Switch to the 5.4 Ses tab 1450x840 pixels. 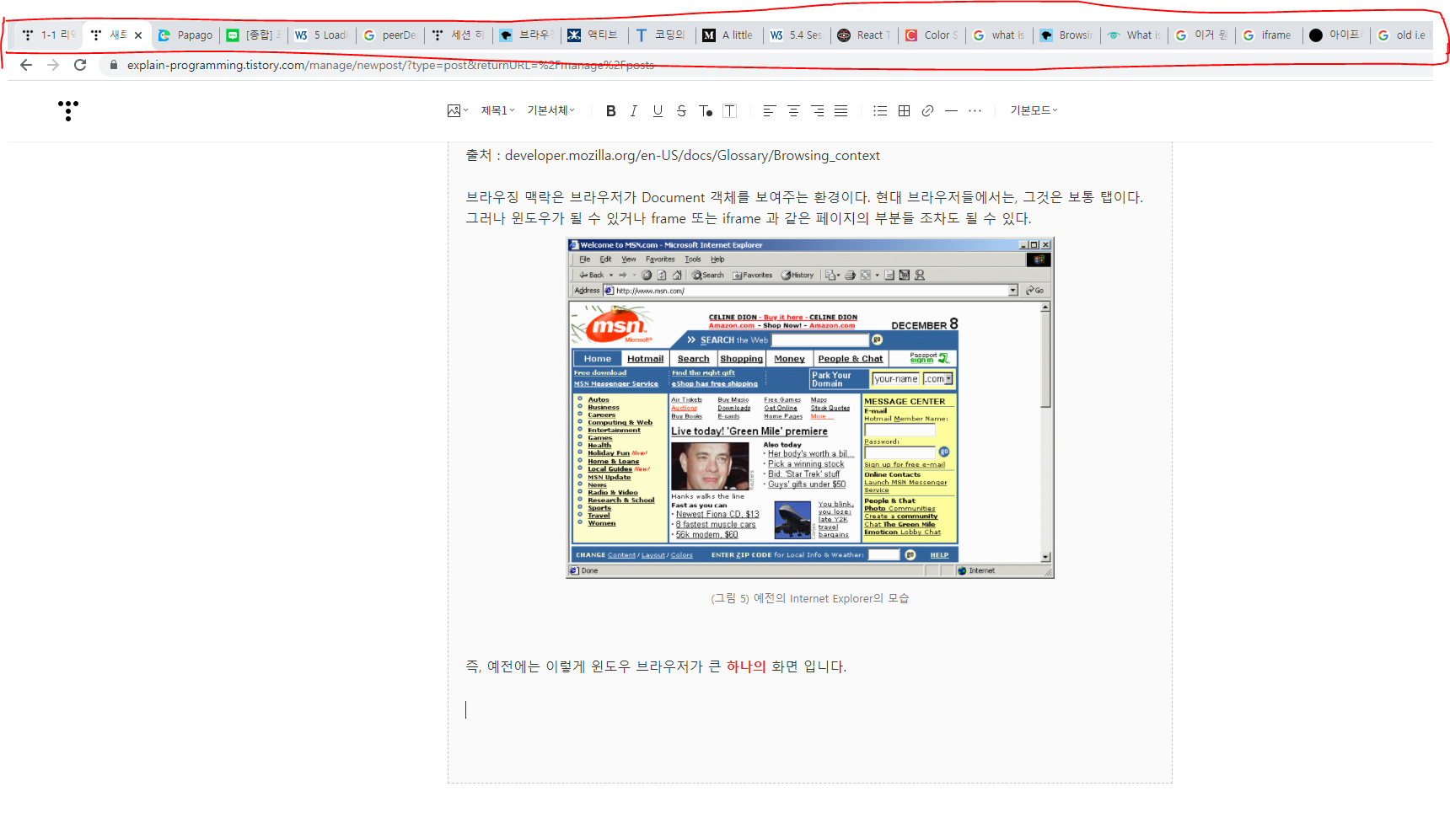(x=797, y=35)
